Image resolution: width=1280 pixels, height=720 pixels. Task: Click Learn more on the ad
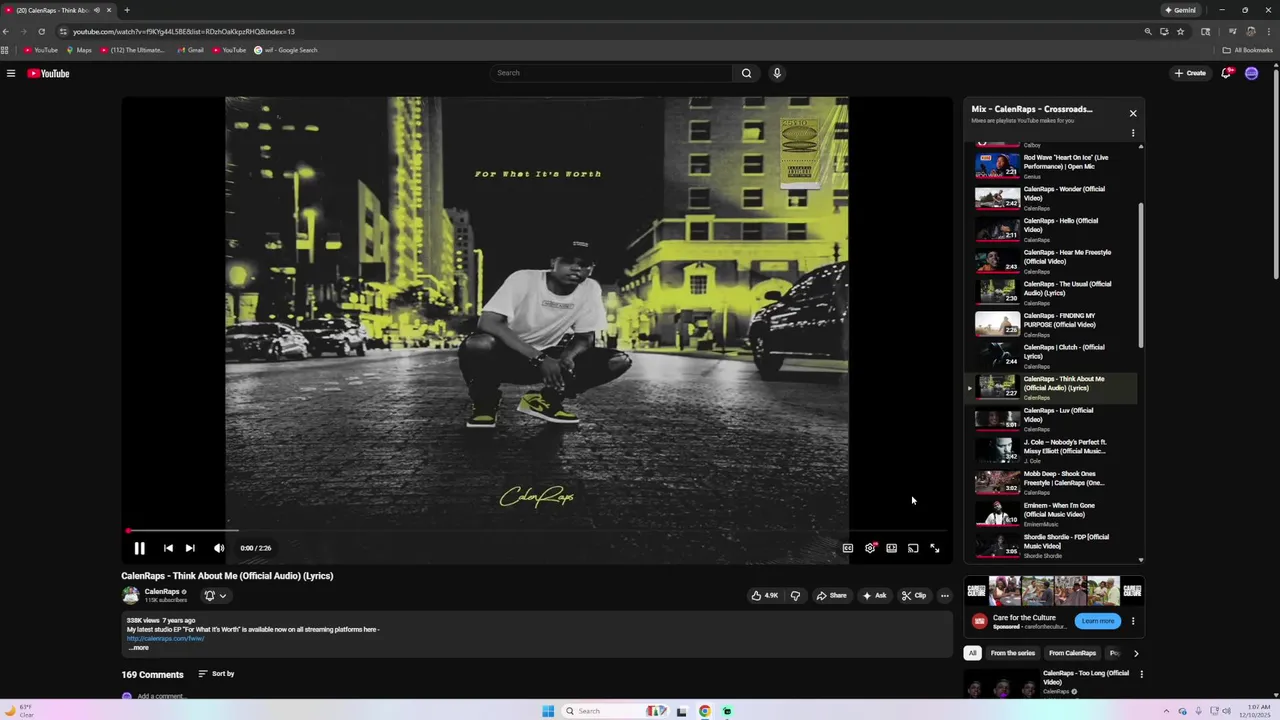point(1098,621)
